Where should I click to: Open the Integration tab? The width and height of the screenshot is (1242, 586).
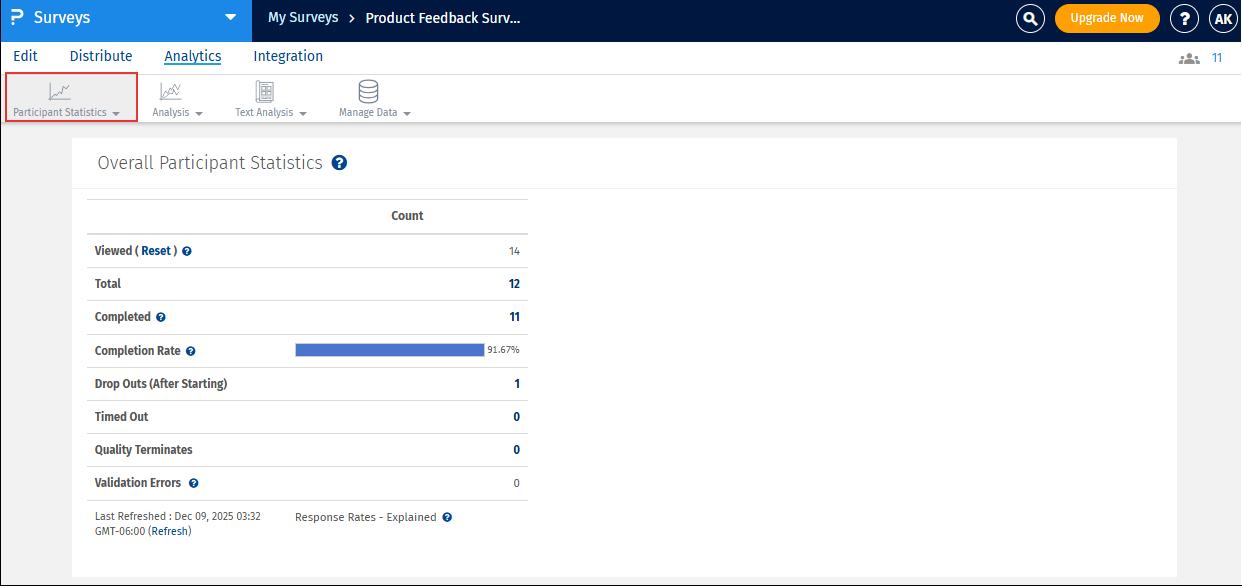[x=288, y=56]
